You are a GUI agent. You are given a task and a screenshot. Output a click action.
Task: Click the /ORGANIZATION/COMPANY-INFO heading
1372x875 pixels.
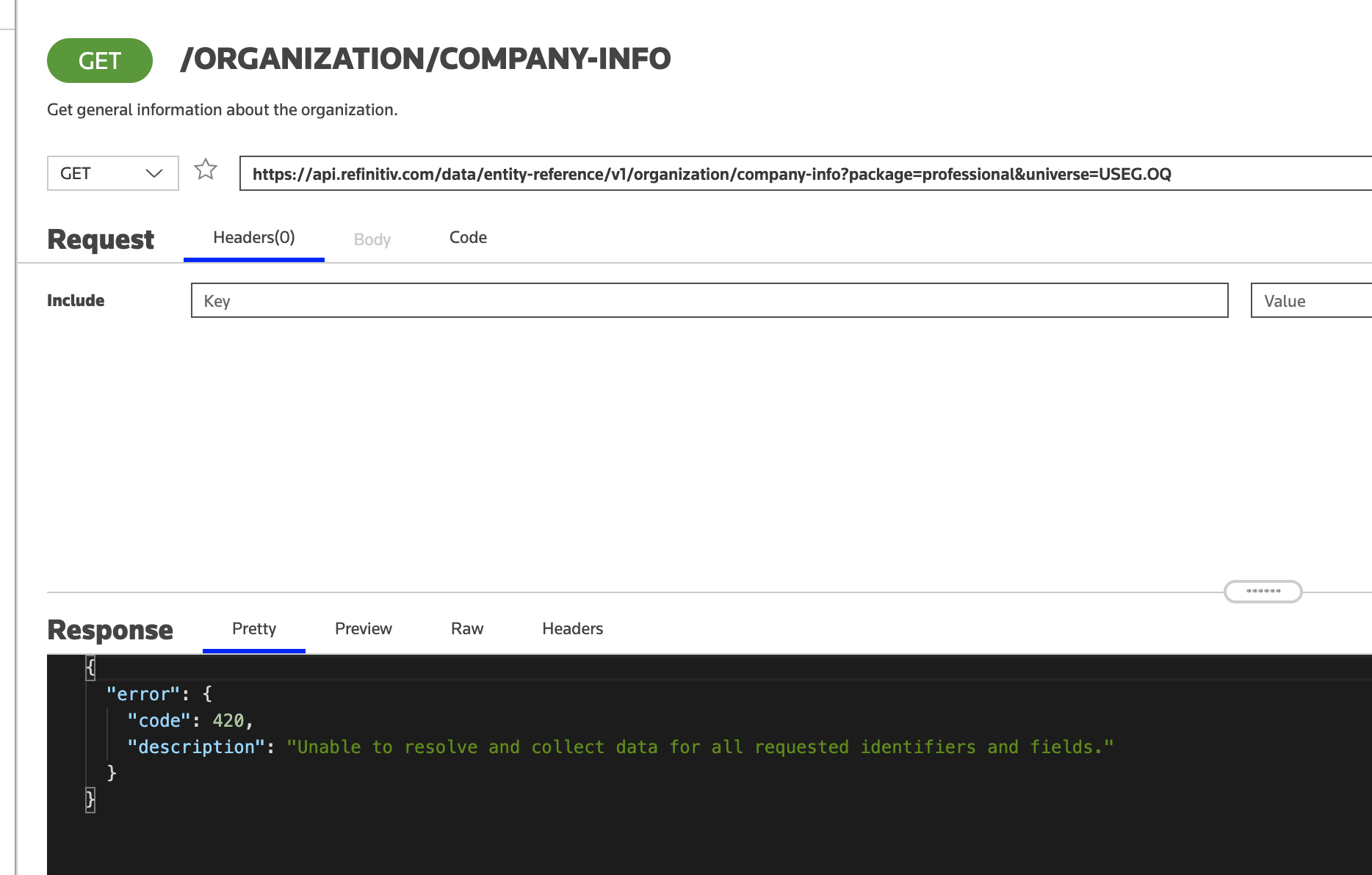[x=425, y=59]
